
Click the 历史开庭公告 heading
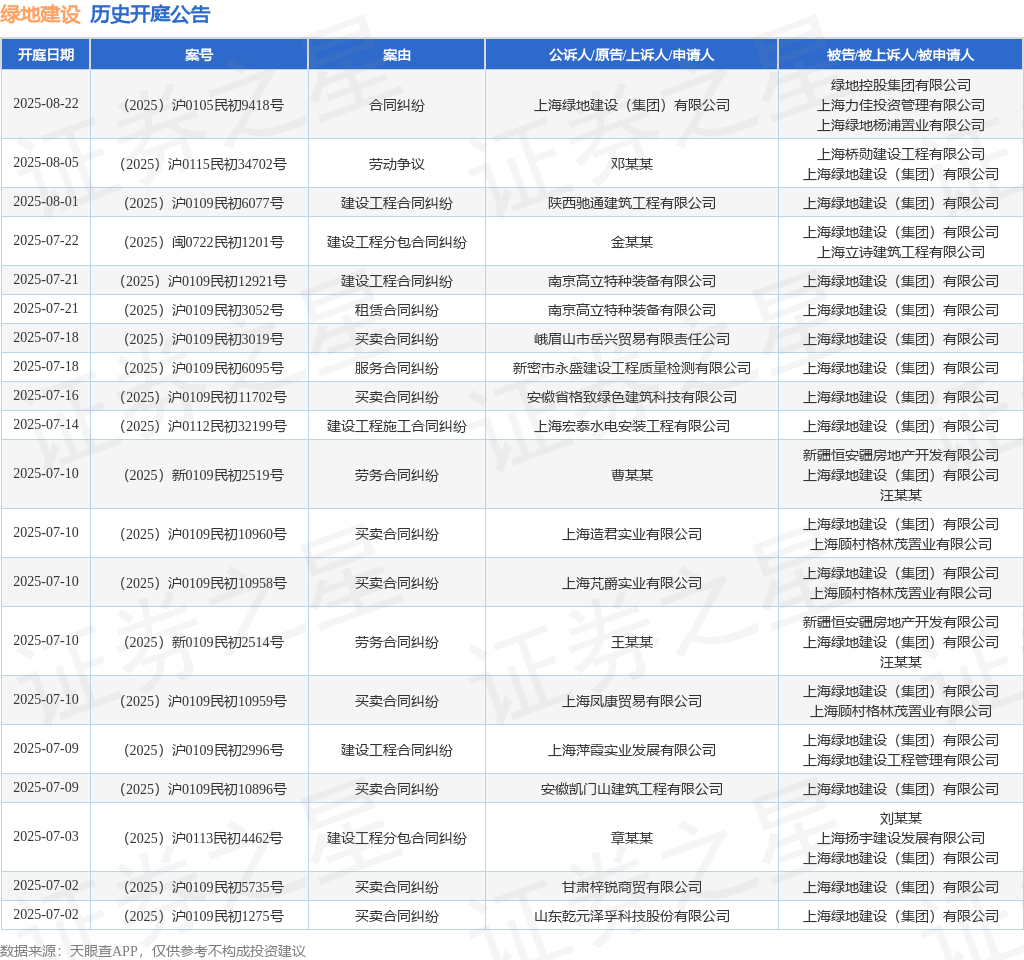coord(150,14)
